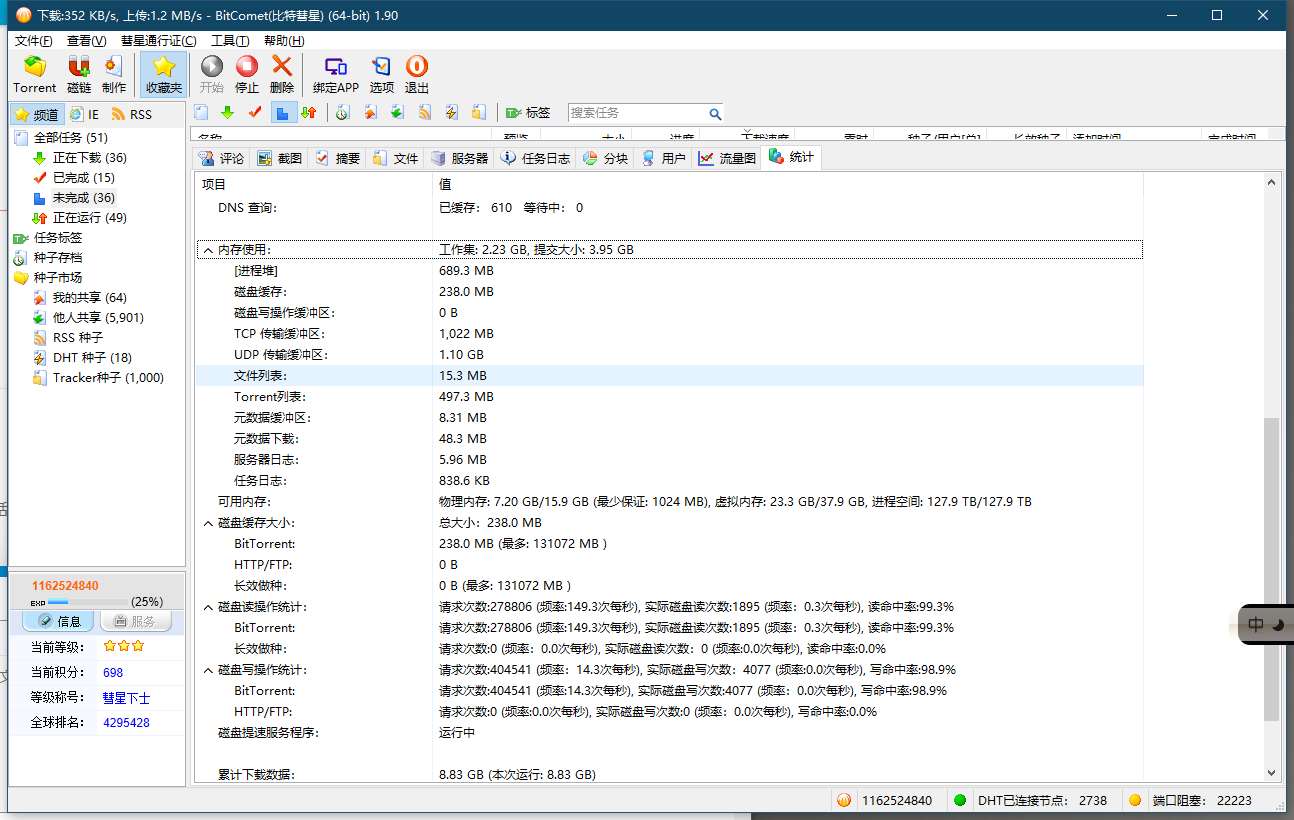The height and width of the screenshot is (820, 1294).
Task: Collapse the 磁盘读操作统计 section
Action: point(207,607)
